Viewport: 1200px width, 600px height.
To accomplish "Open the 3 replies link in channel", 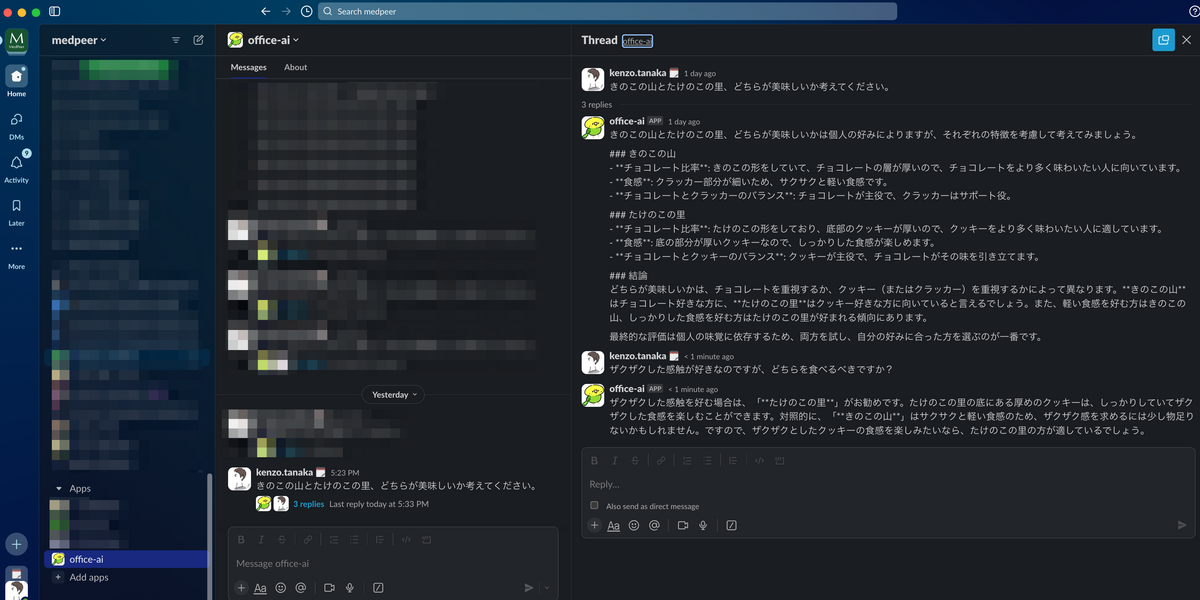I will [308, 504].
